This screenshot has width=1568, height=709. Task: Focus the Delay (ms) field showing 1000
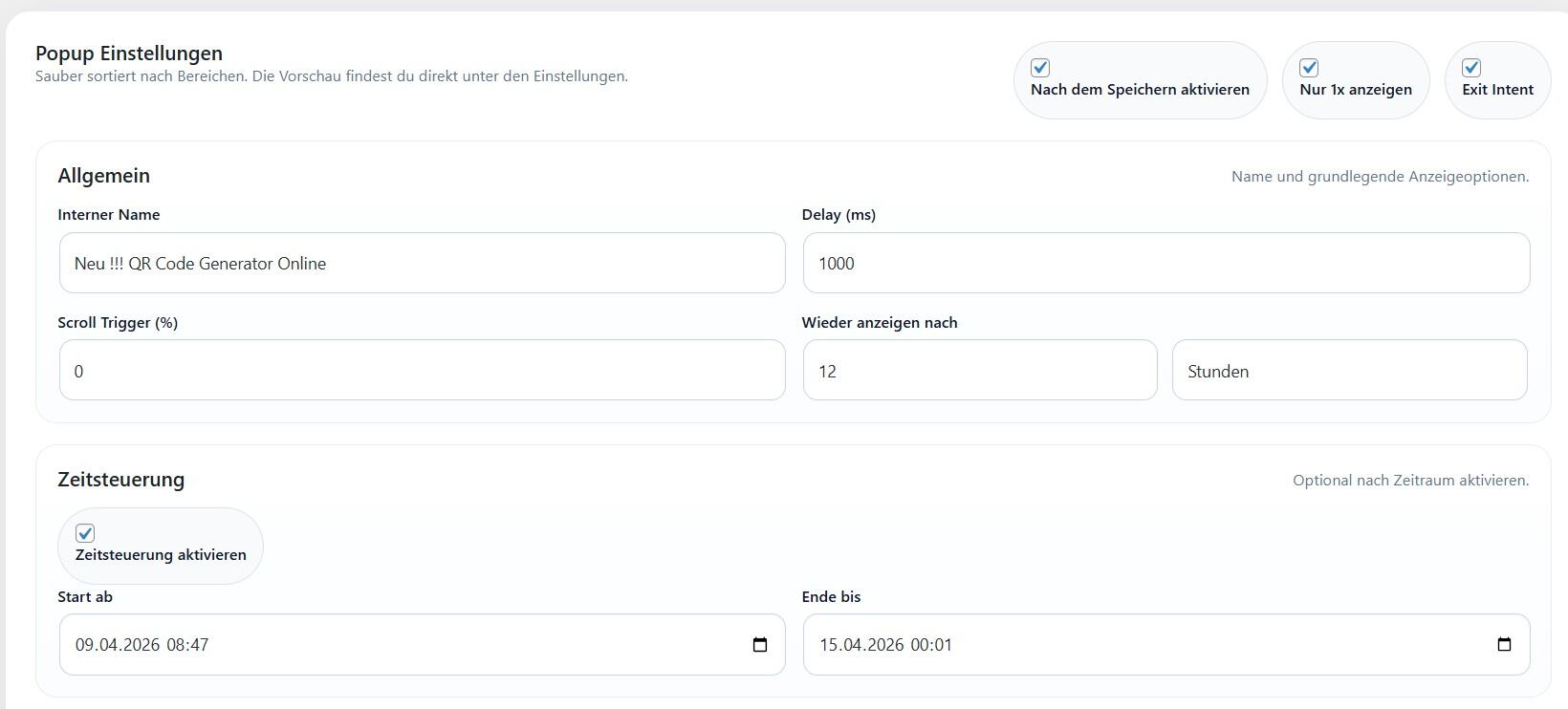click(x=1165, y=264)
